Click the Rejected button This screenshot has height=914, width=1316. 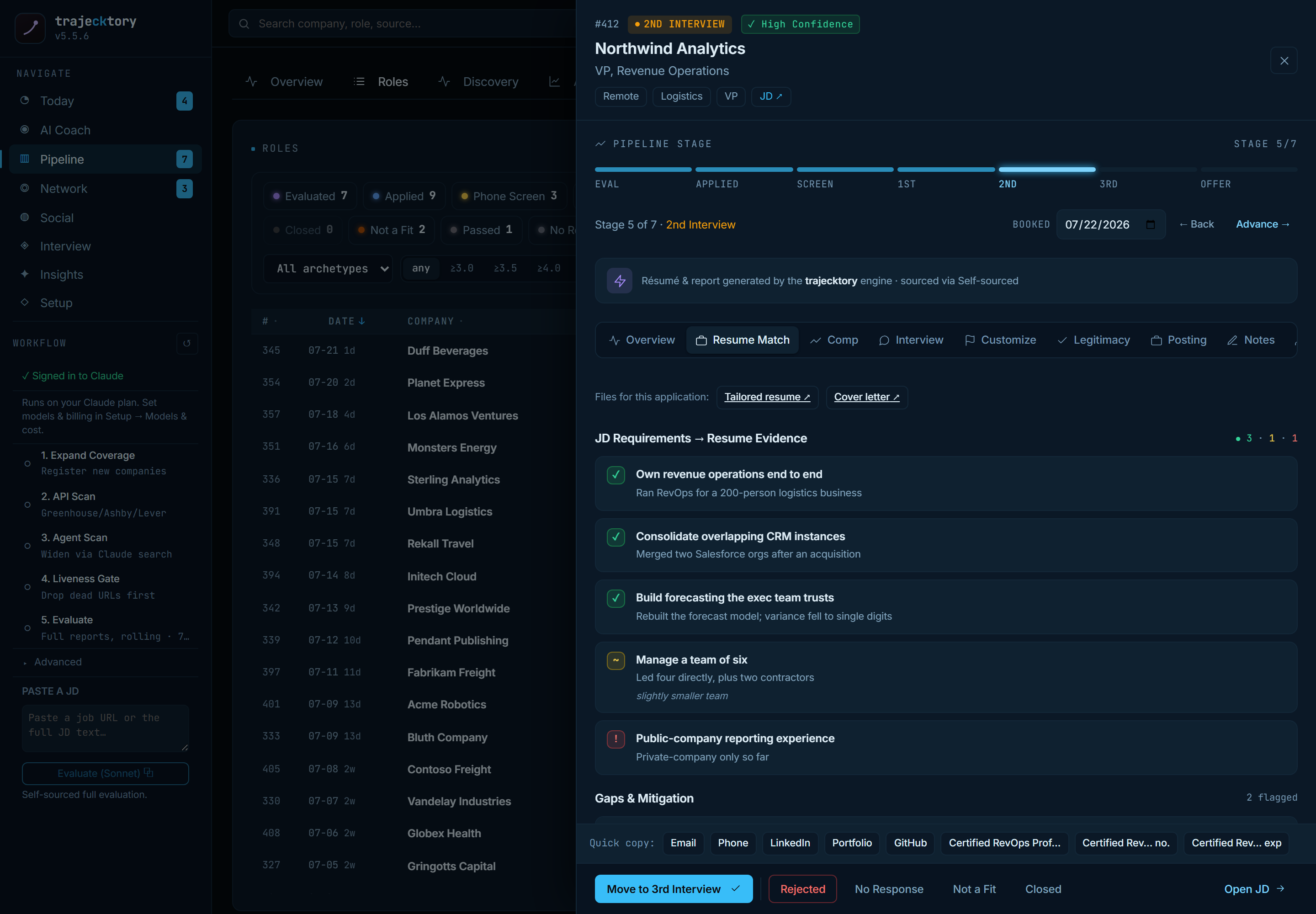[x=802, y=889]
